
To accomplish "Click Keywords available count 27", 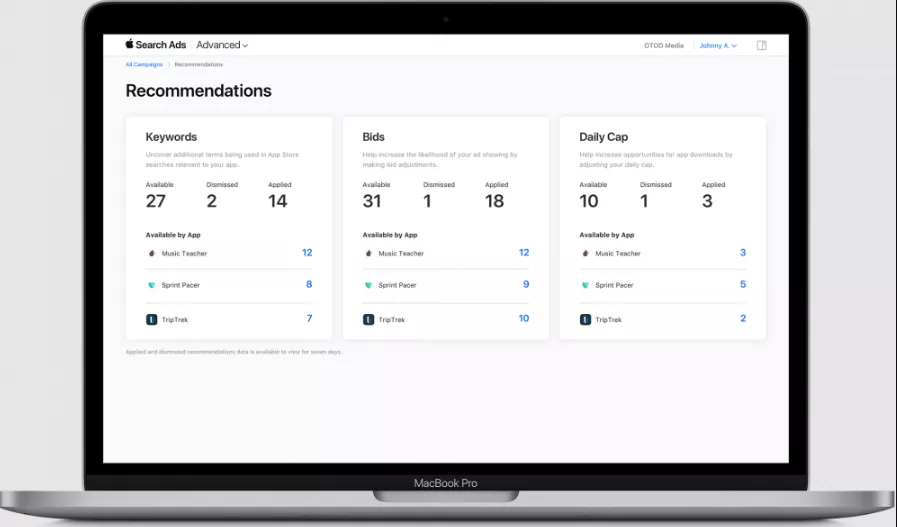I will [x=156, y=201].
